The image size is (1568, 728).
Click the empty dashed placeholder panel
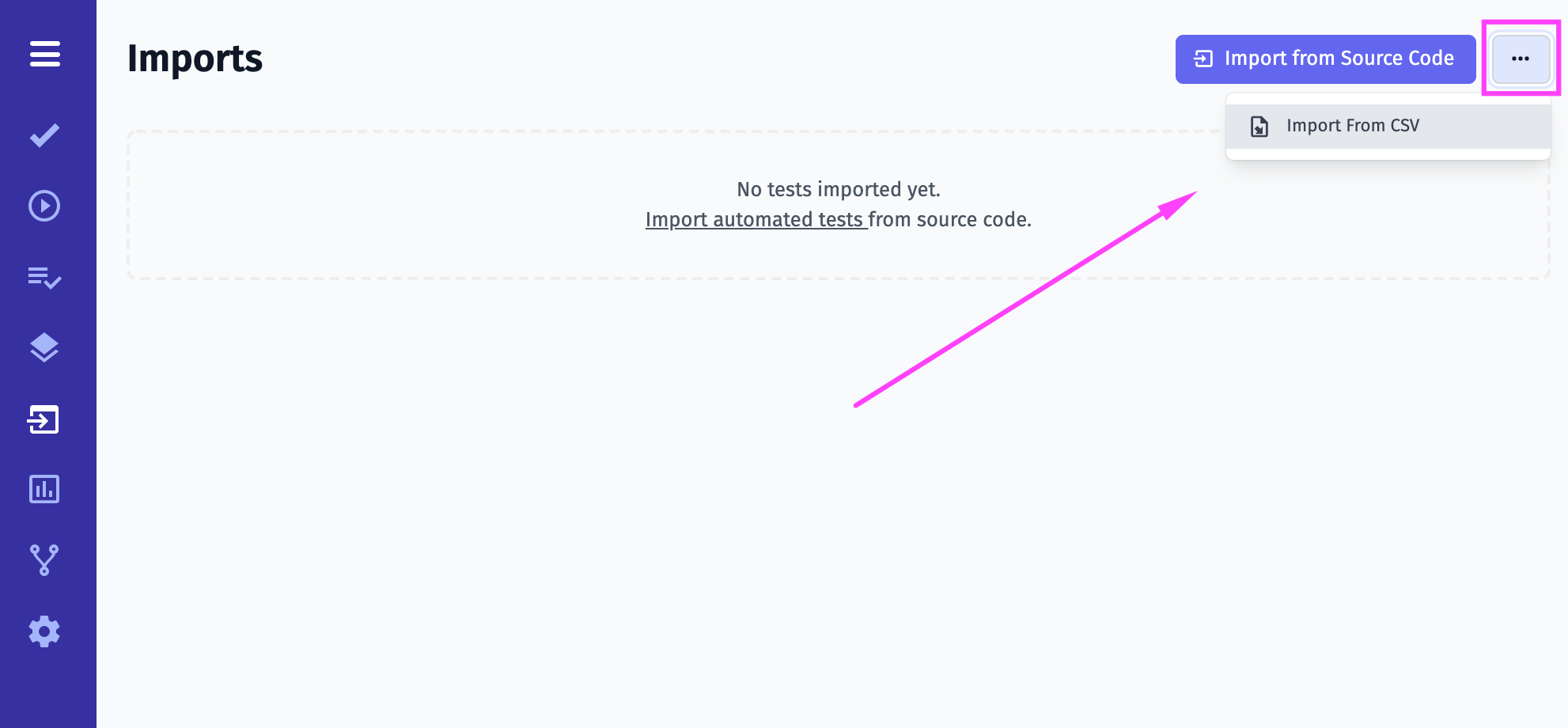[838, 205]
